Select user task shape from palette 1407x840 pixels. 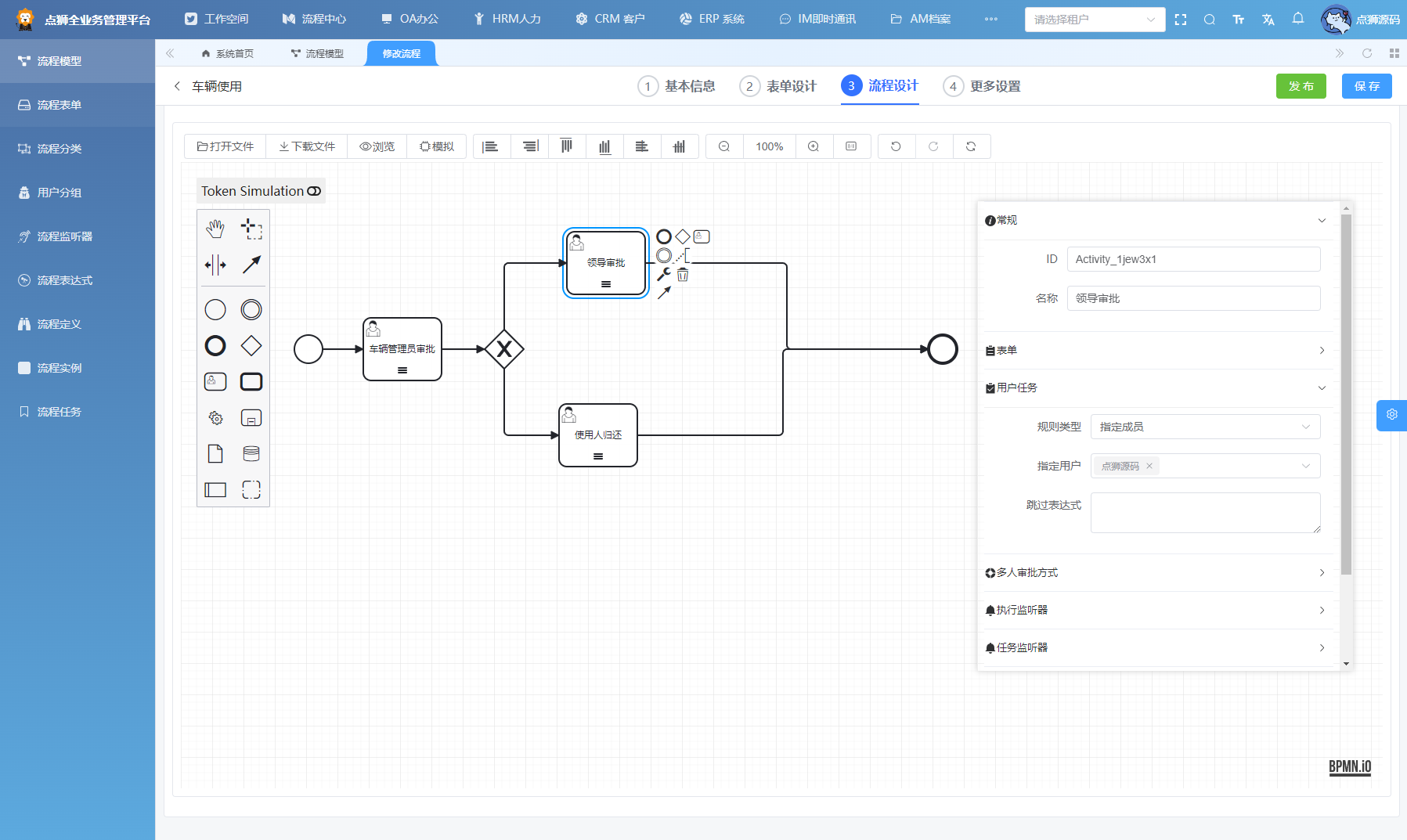tap(215, 382)
